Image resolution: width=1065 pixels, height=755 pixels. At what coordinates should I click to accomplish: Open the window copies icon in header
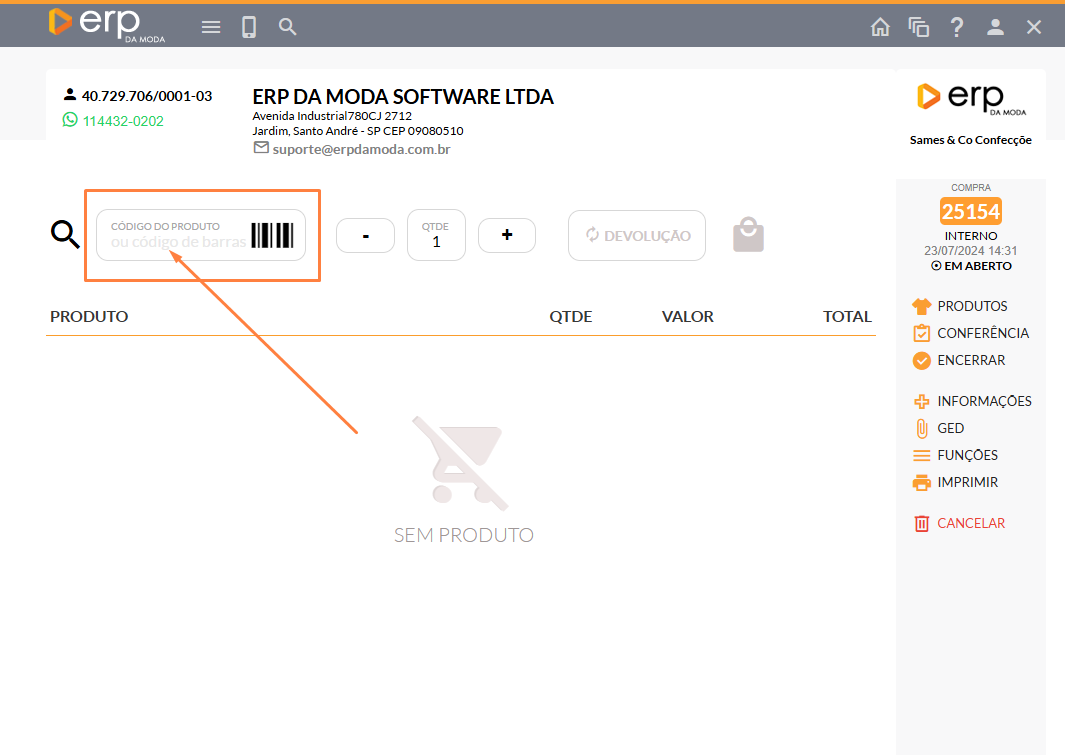pyautogui.click(x=918, y=27)
